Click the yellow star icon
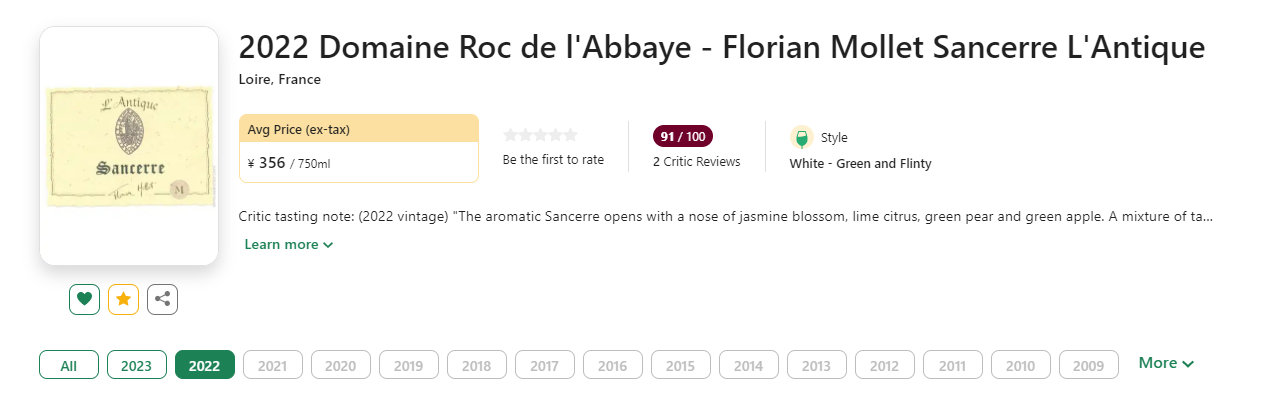 [123, 299]
